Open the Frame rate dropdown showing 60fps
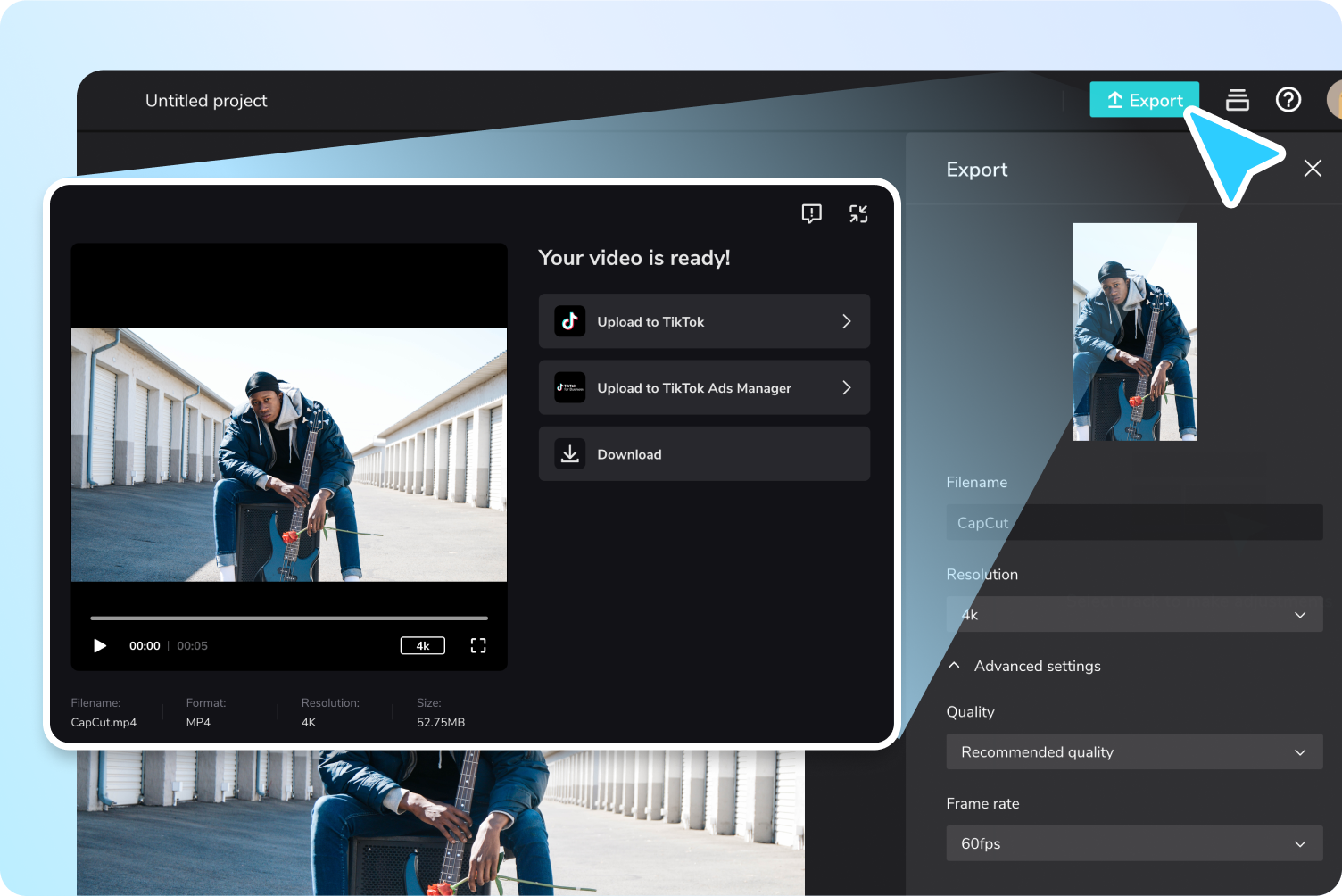 pyautogui.click(x=1134, y=843)
